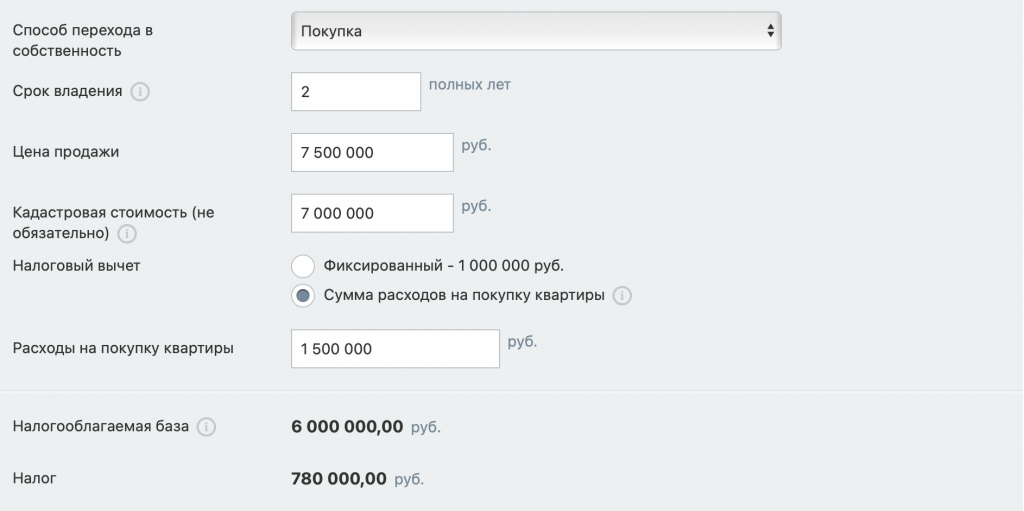
Task: Click the Расходы на покупку квартиры label
Action: coord(123,349)
